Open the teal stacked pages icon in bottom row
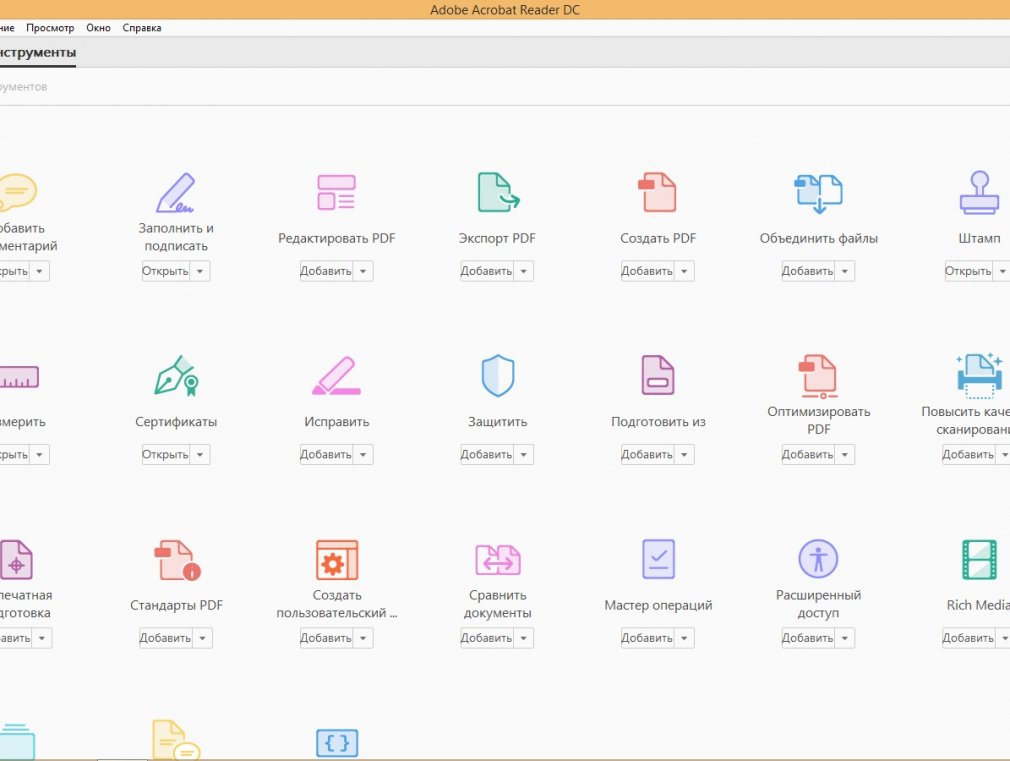The image size is (1010, 761). point(17,742)
